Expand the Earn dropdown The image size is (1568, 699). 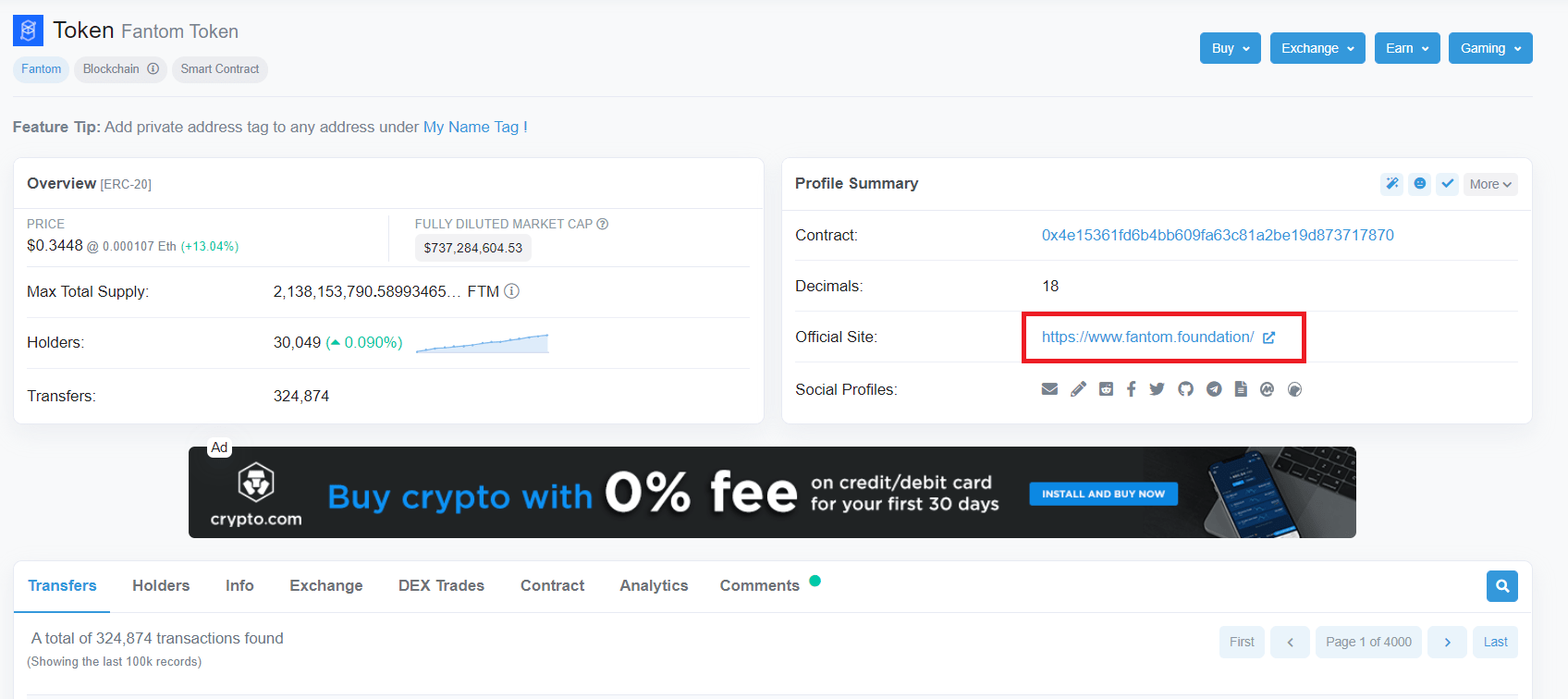tap(1407, 48)
